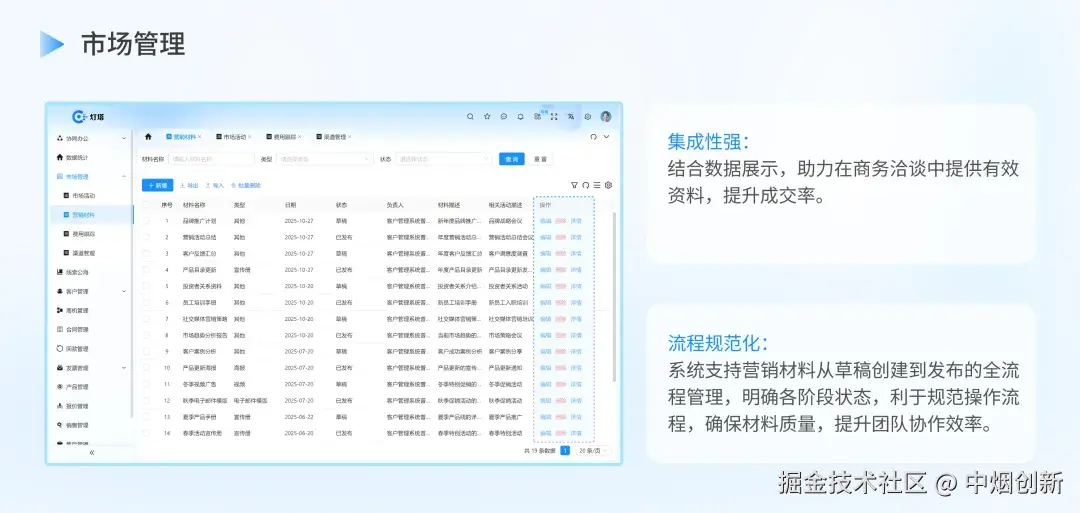The height and width of the screenshot is (513, 1080).
Task: Click the language translate icon
Action: [x=571, y=117]
